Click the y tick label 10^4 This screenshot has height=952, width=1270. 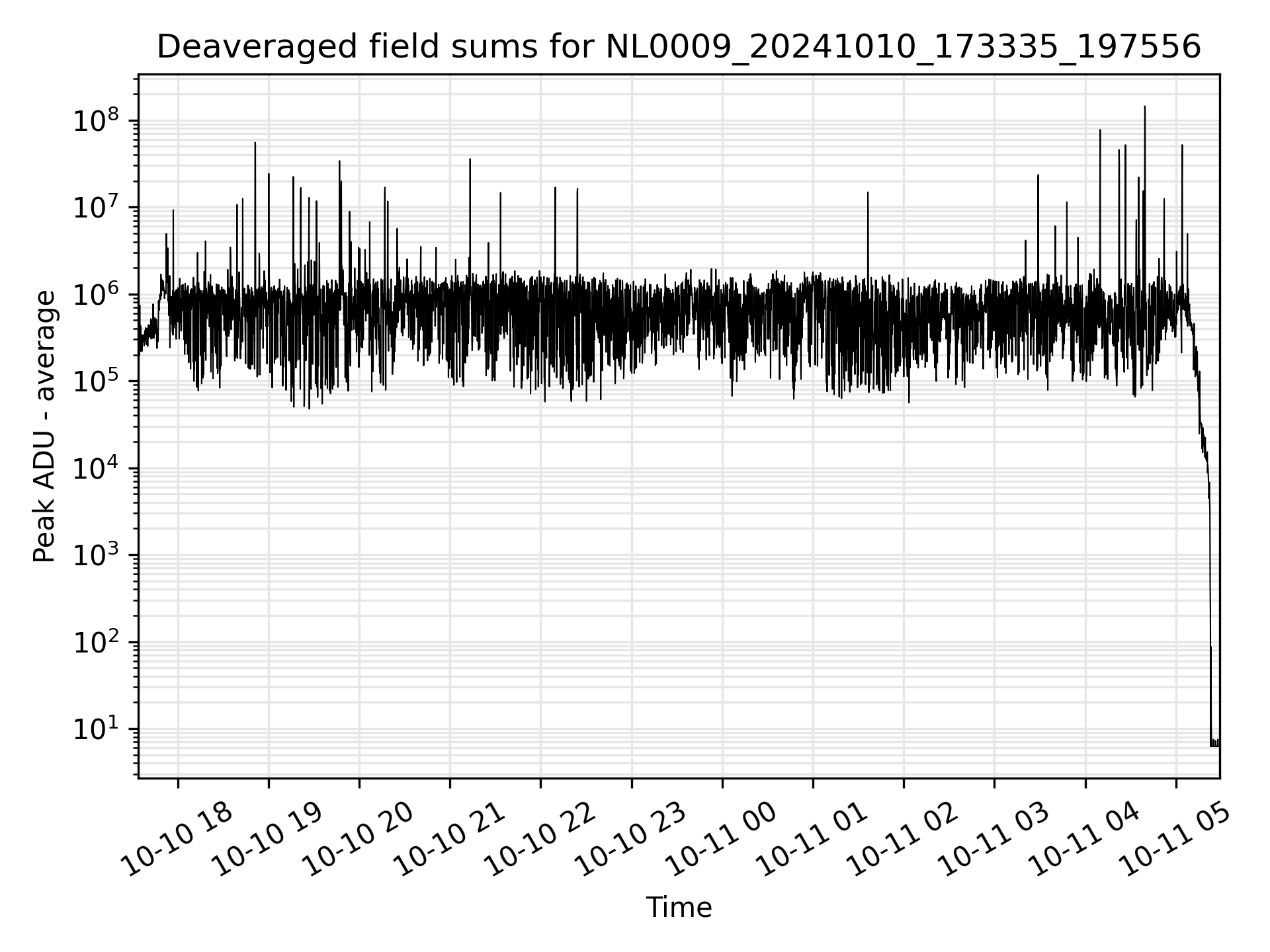[x=97, y=468]
